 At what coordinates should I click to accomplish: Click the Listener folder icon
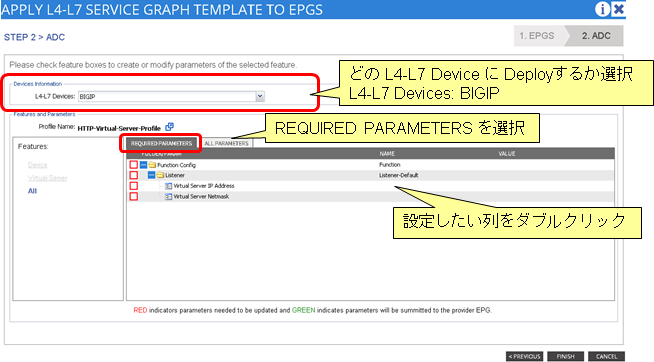tap(160, 175)
